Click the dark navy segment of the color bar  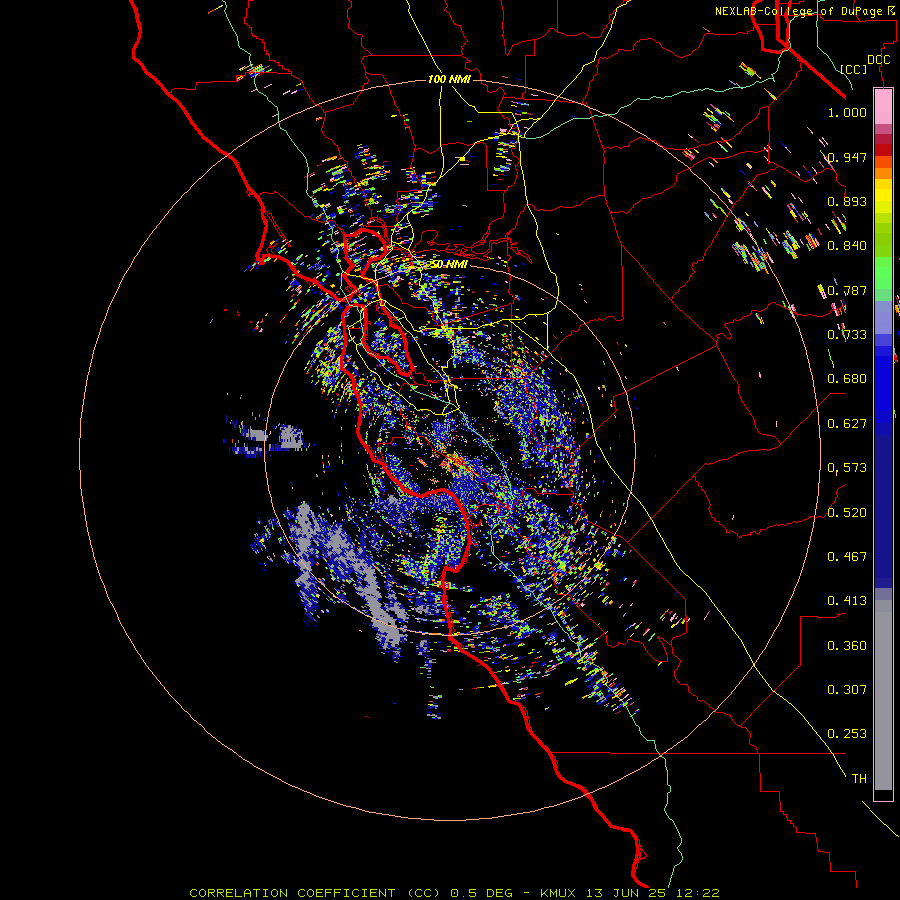[x=883, y=511]
